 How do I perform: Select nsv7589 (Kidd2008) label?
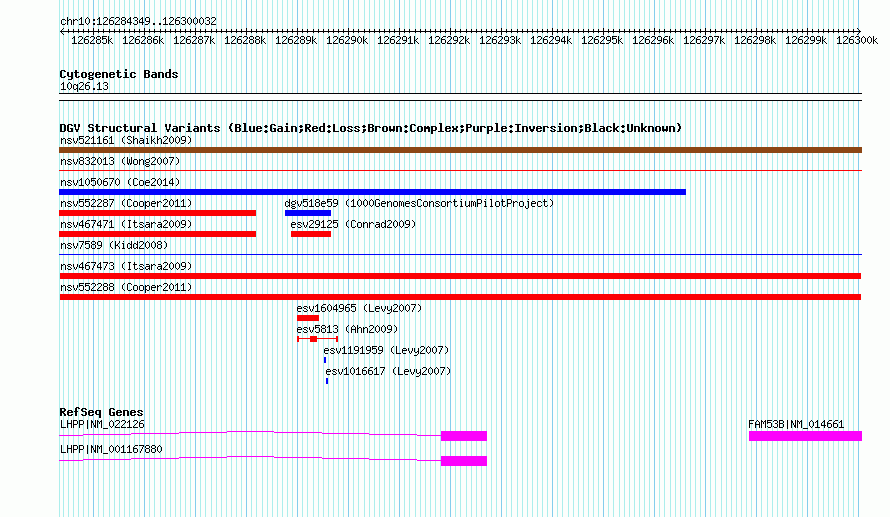point(114,245)
